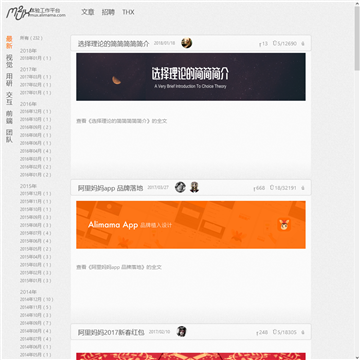The height and width of the screenshot is (360, 360).
Task: Filter archive by 2016年04月 (4)
Action: [35, 151]
